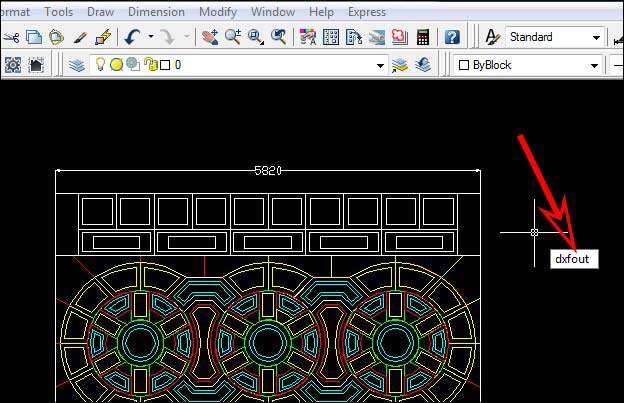Open the Dimension menu
The height and width of the screenshot is (403, 624).
156,12
